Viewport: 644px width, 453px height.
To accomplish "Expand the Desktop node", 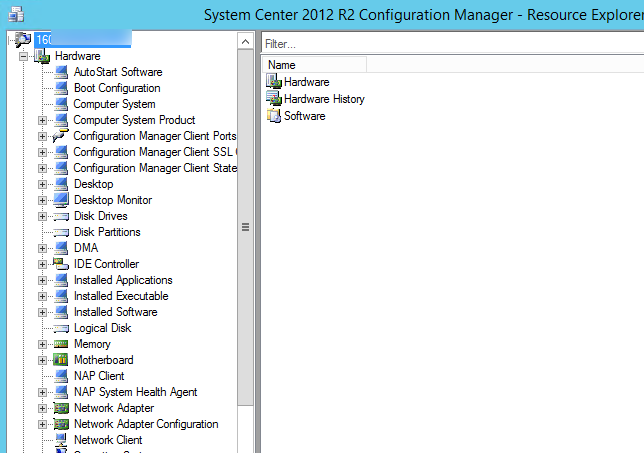I will coord(42,184).
